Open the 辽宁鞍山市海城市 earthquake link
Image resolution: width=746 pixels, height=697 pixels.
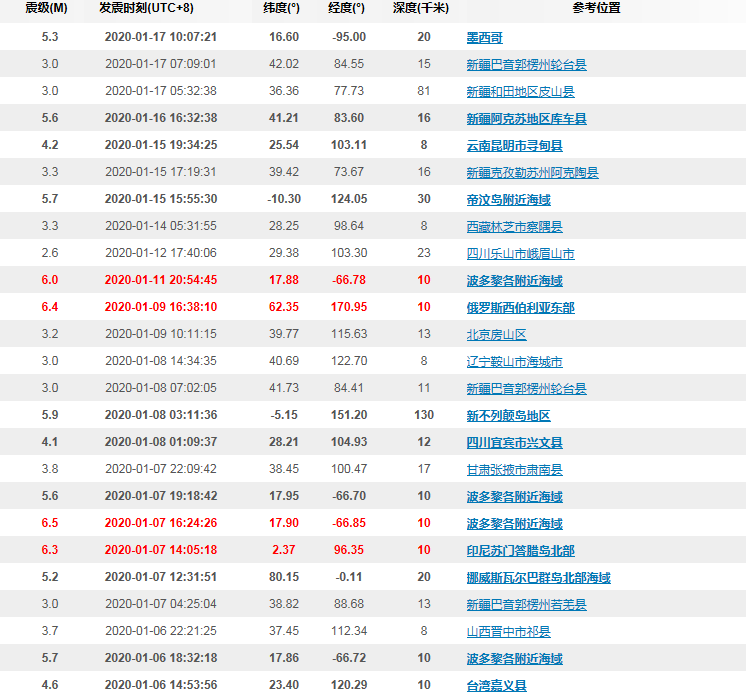coord(514,361)
